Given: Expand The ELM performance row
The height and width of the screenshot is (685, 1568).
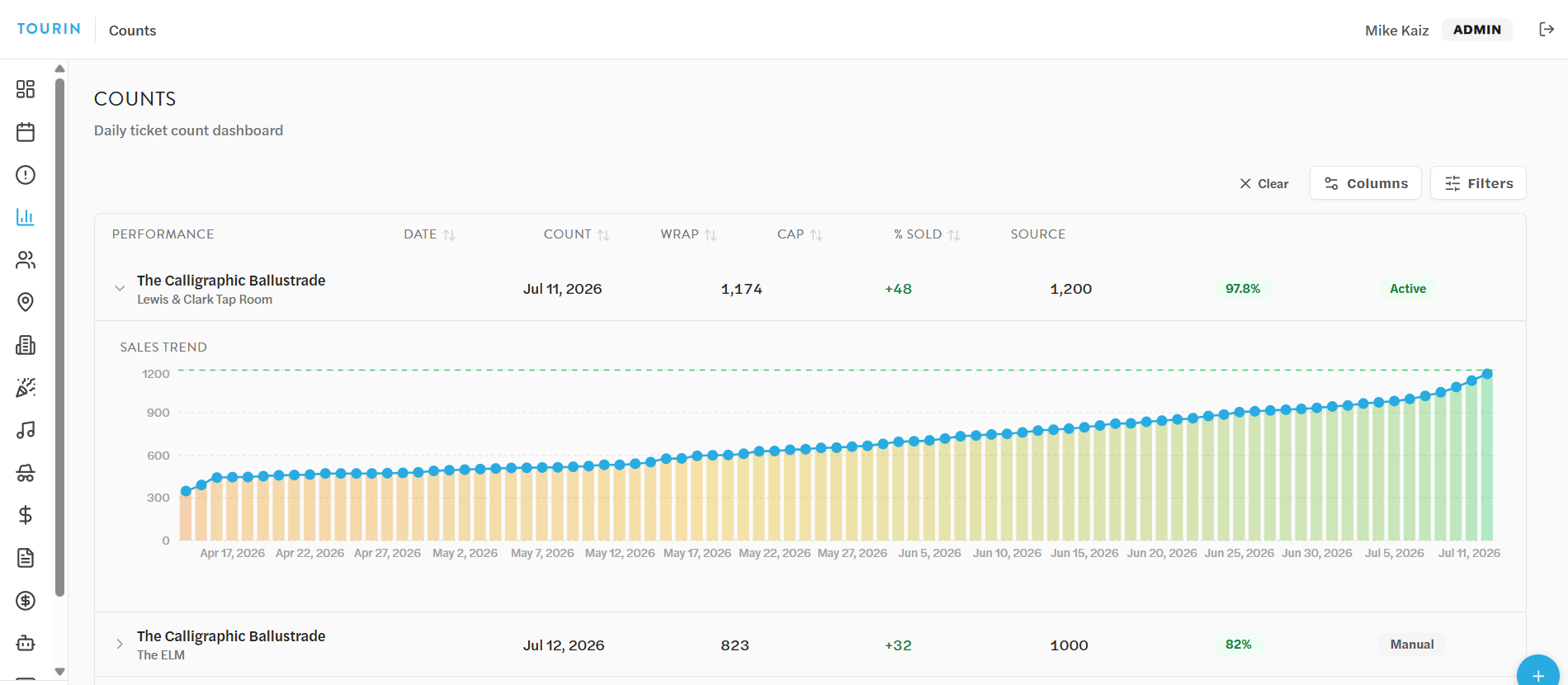Looking at the screenshot, I should [120, 644].
